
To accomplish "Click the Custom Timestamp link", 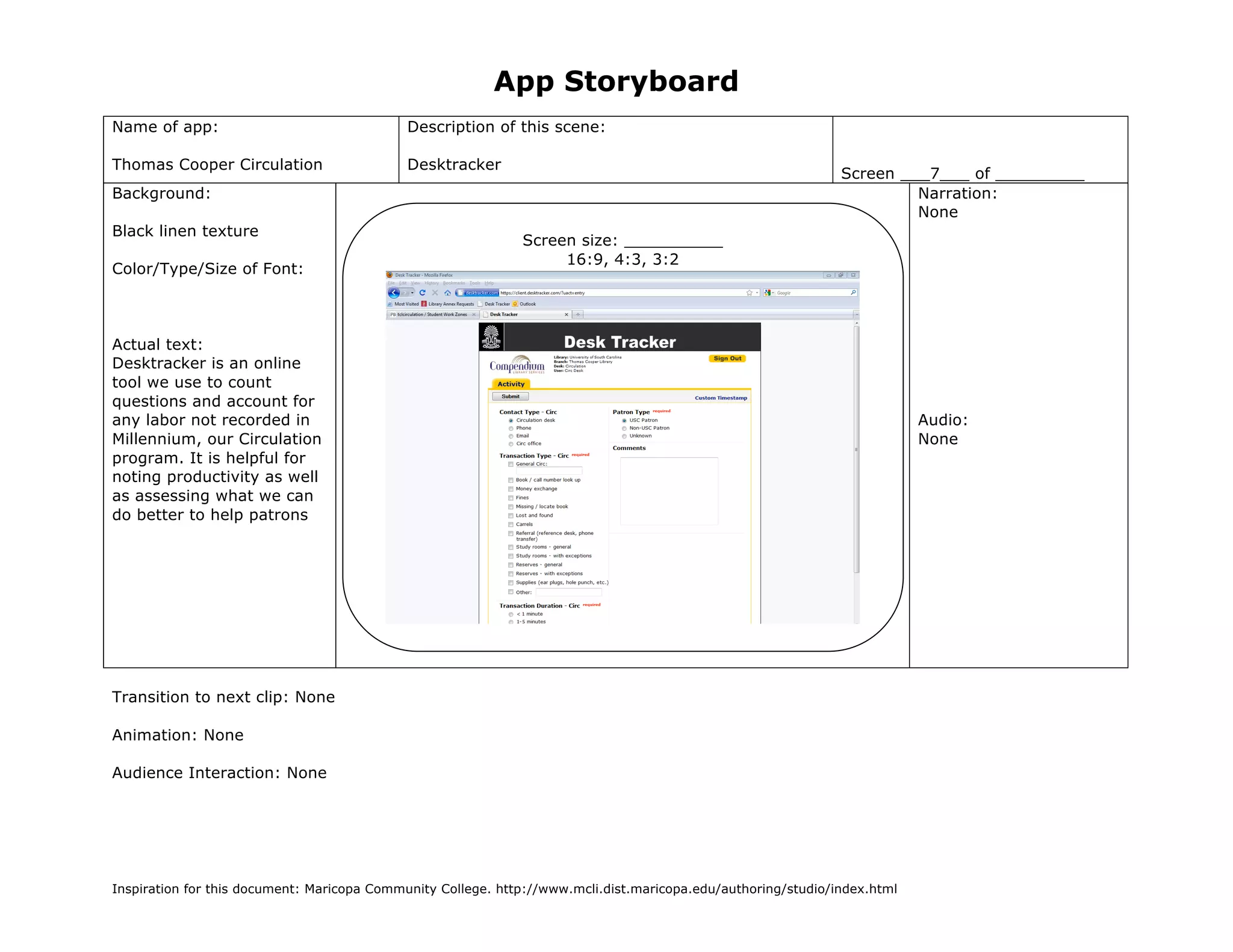I will coord(721,398).
